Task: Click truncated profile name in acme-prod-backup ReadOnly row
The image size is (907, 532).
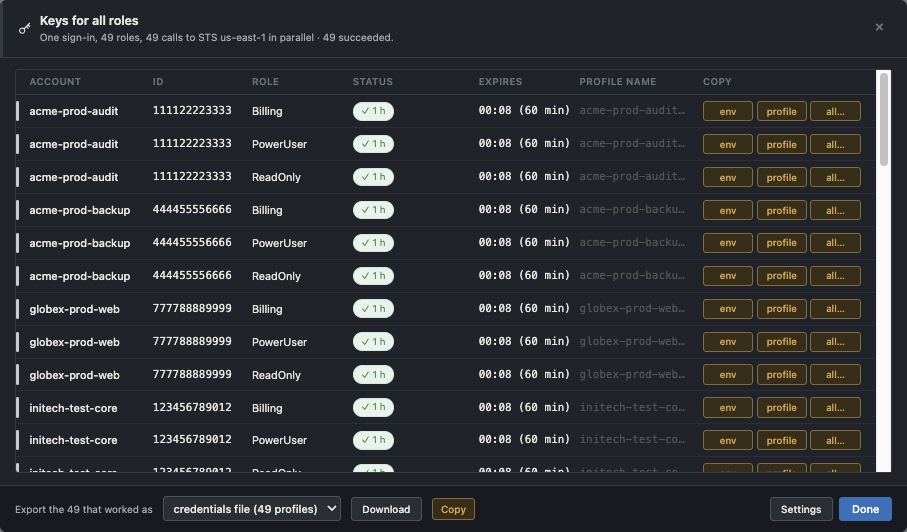Action: click(x=632, y=275)
